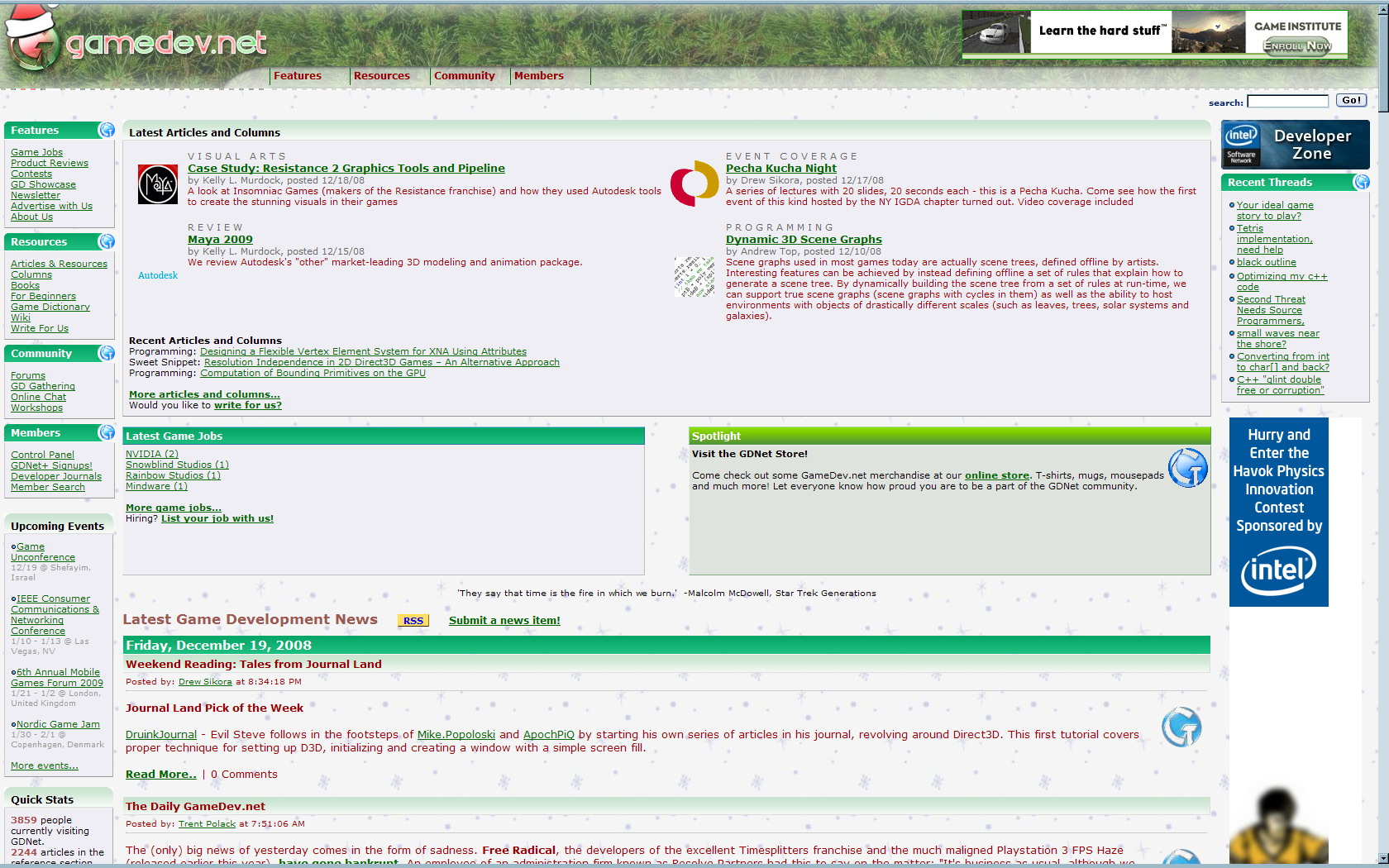Click the scrollbar down arrow

pos(1382,859)
